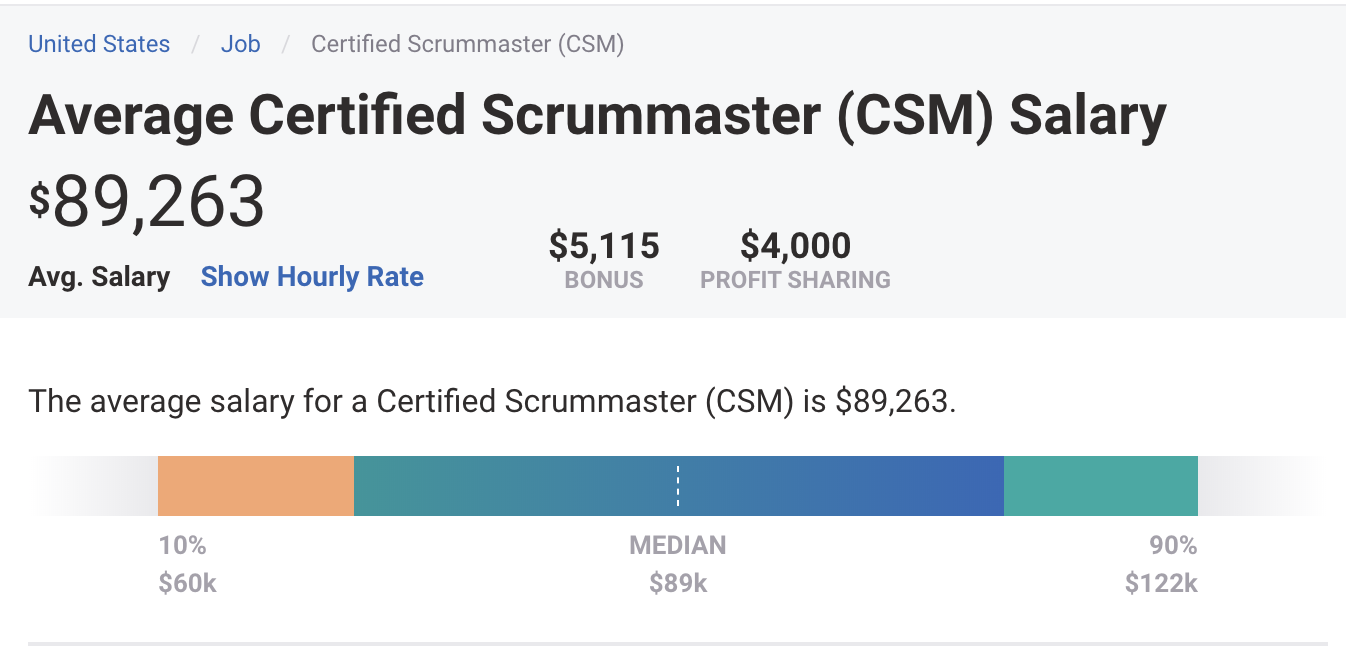Image resolution: width=1346 pixels, height=646 pixels.
Task: Click the $89k median value
Action: [678, 583]
